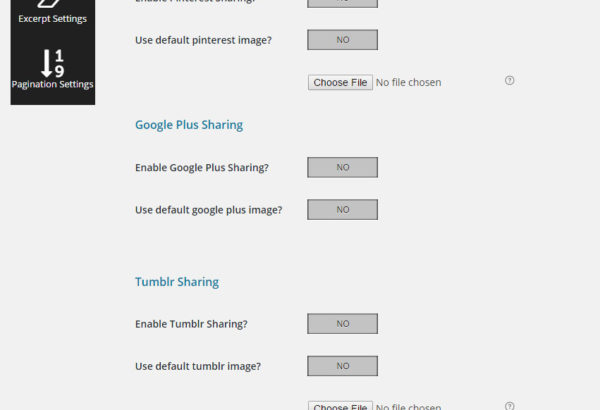Open the Excerpt Settings text label

52,19
